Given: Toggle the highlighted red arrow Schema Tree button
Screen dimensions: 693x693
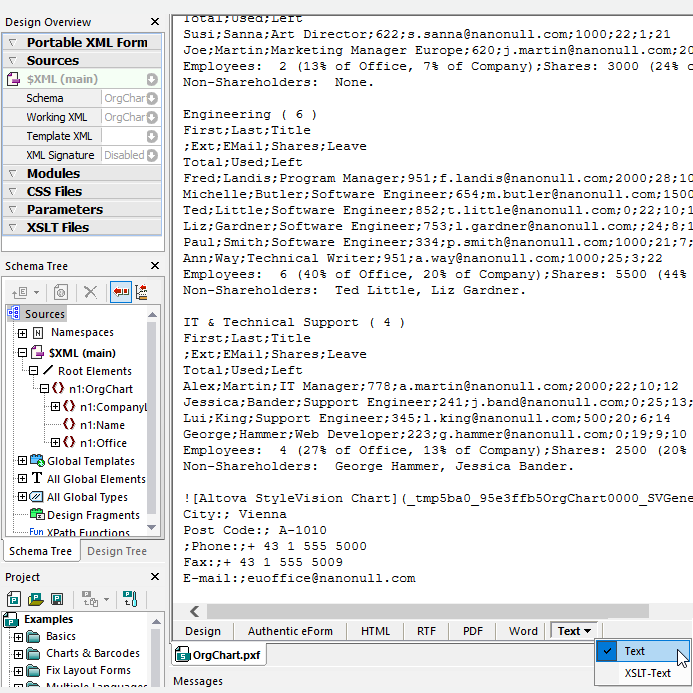Looking at the screenshot, I should point(120,291).
